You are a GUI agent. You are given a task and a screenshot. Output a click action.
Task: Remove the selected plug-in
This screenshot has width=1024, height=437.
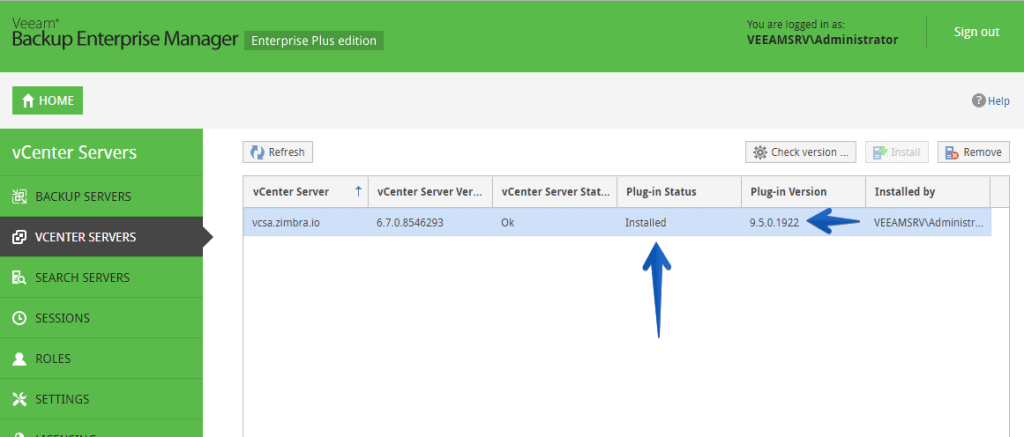974,152
